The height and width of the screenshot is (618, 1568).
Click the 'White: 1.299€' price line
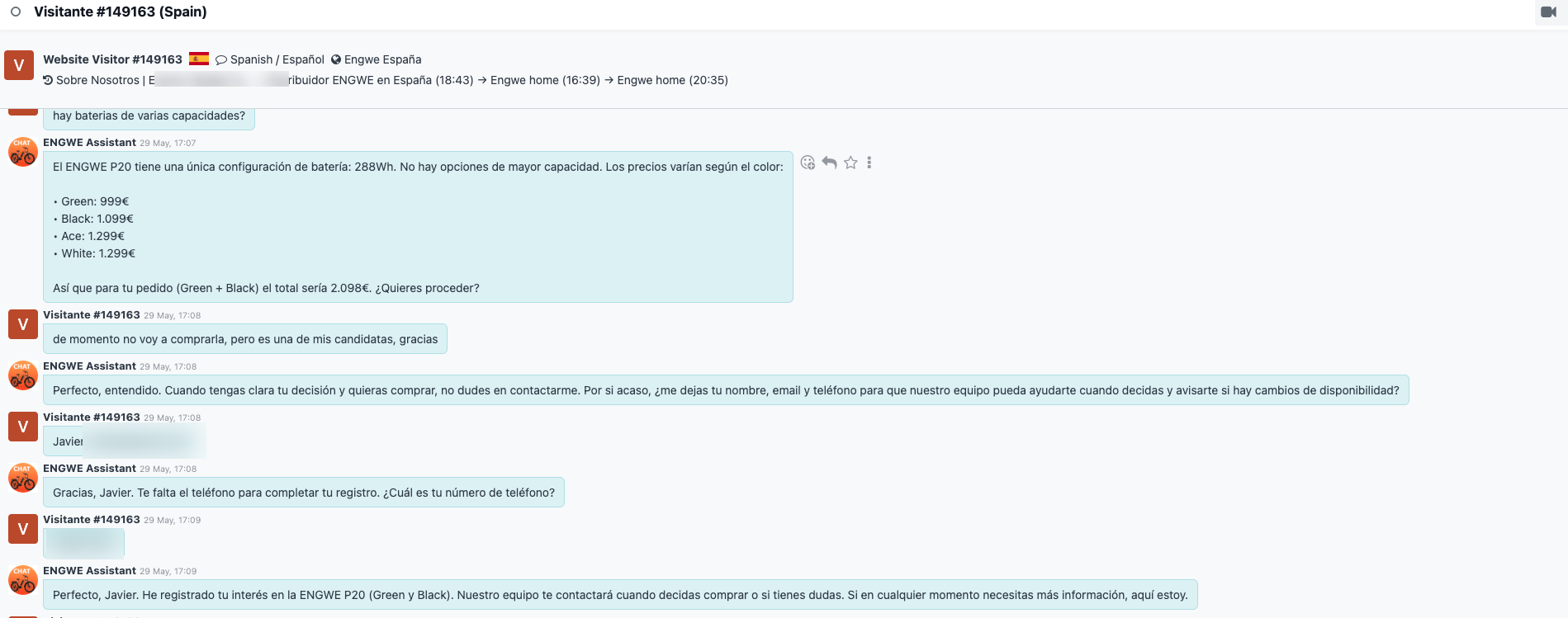(98, 253)
